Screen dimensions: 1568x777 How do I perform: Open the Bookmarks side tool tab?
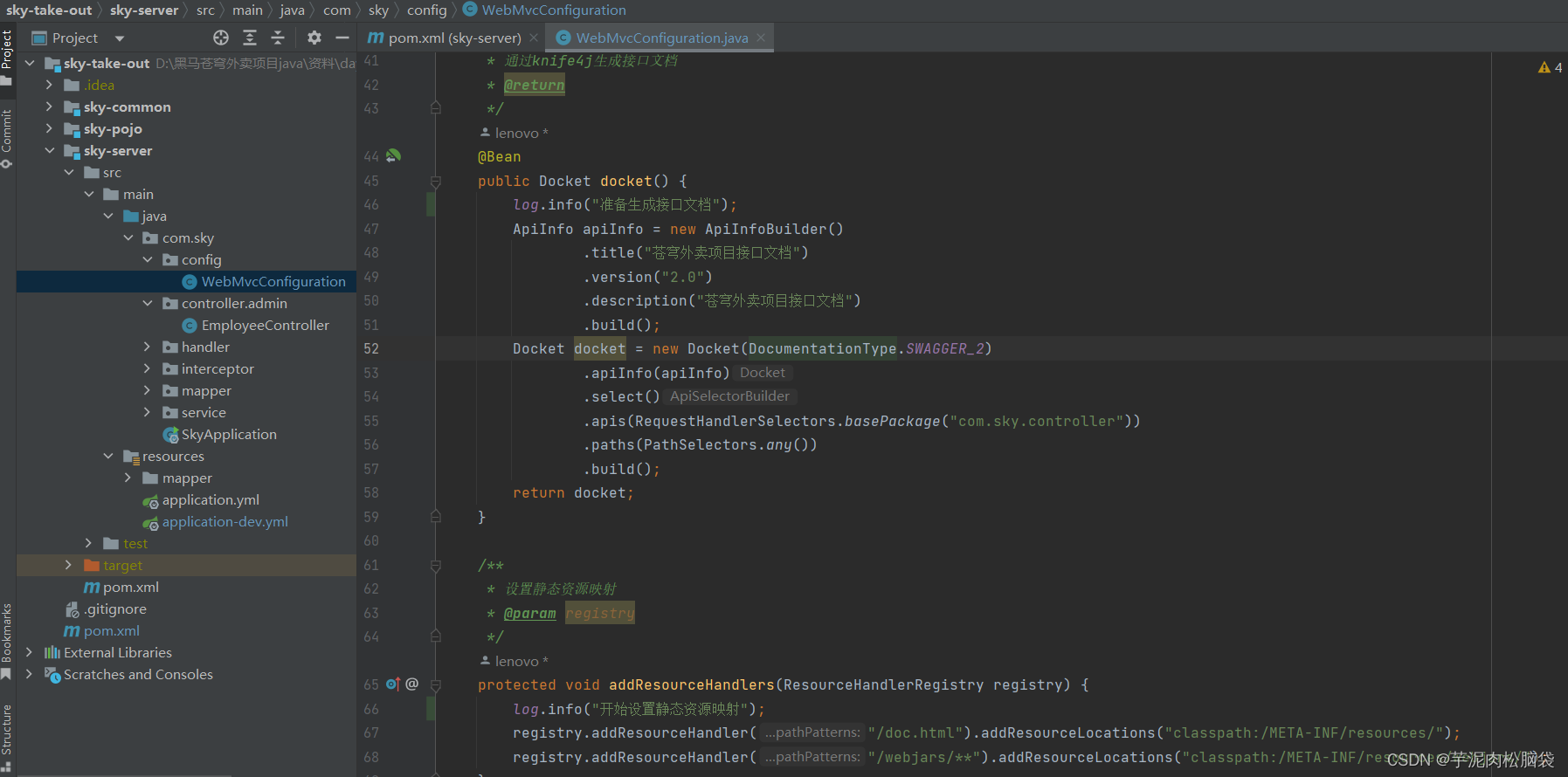coord(7,642)
